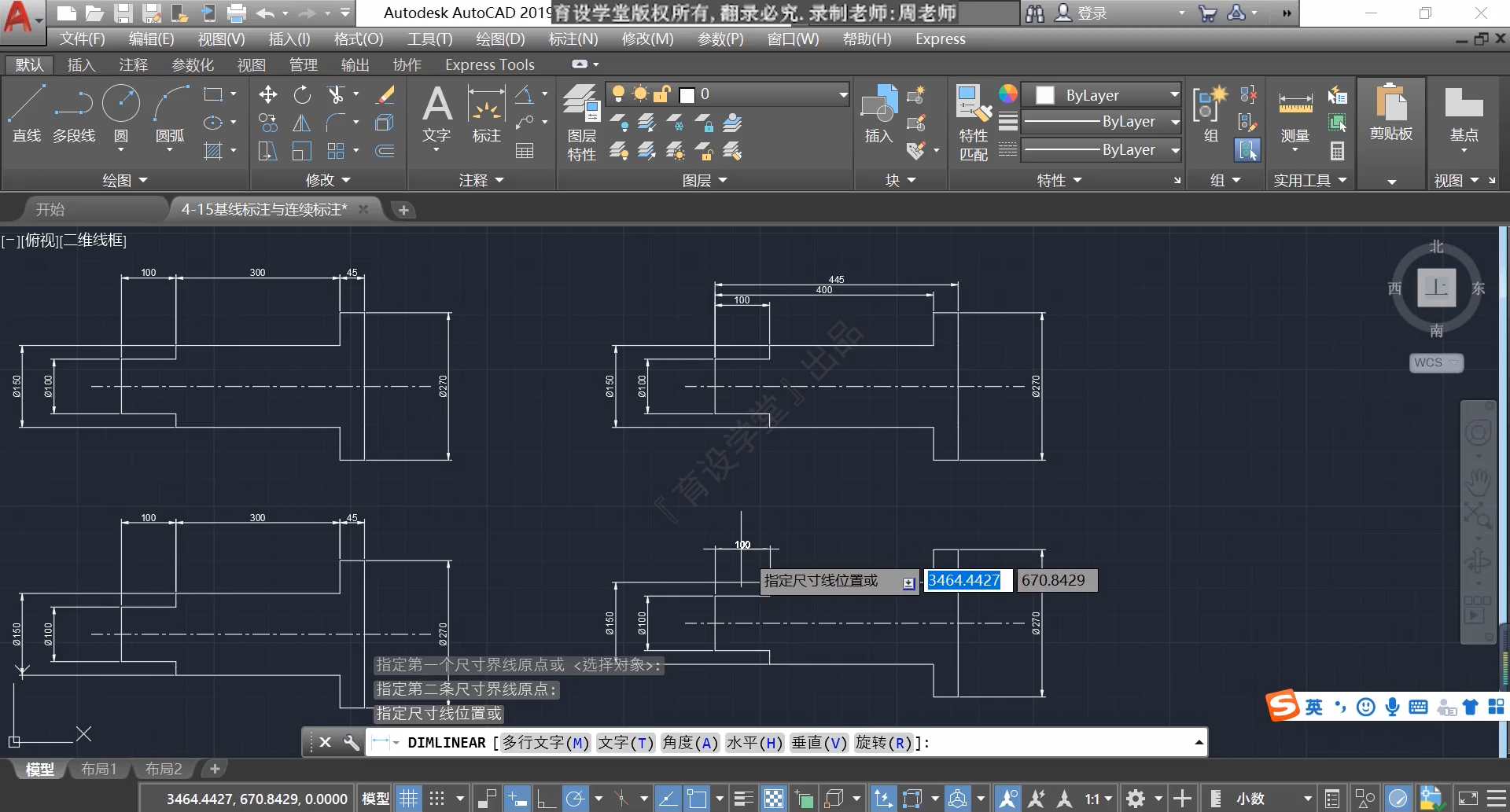Click the Plot/Print icon in quick access toolbar
The image size is (1510, 812).
pos(236,13)
